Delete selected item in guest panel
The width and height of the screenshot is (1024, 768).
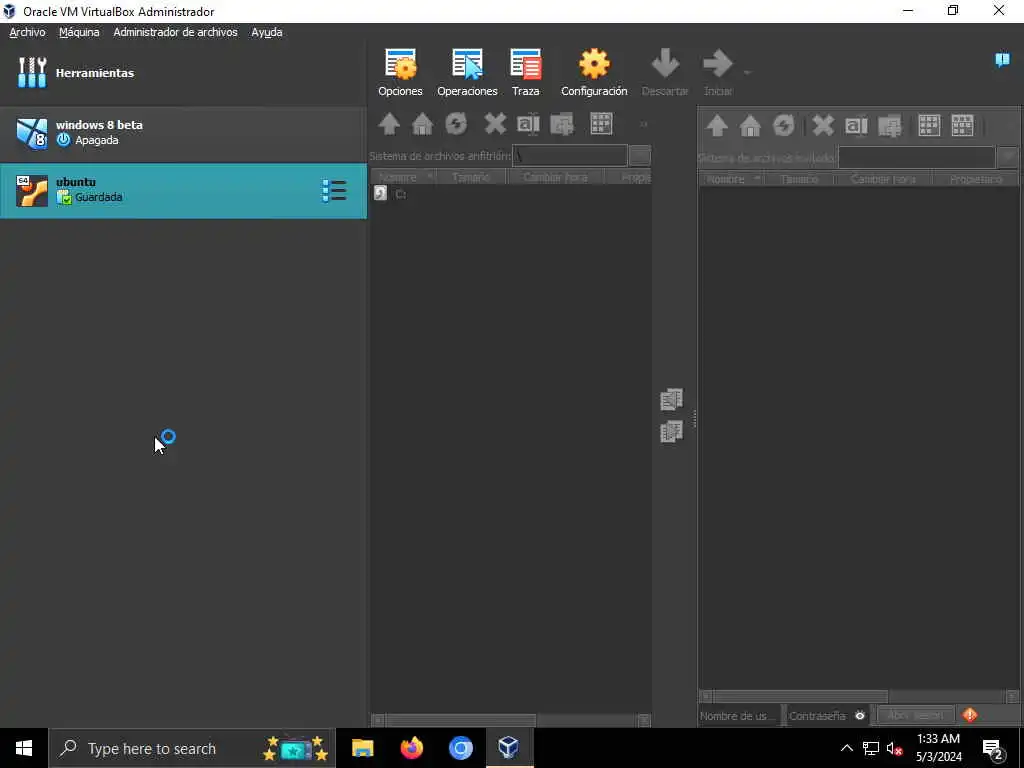(823, 125)
